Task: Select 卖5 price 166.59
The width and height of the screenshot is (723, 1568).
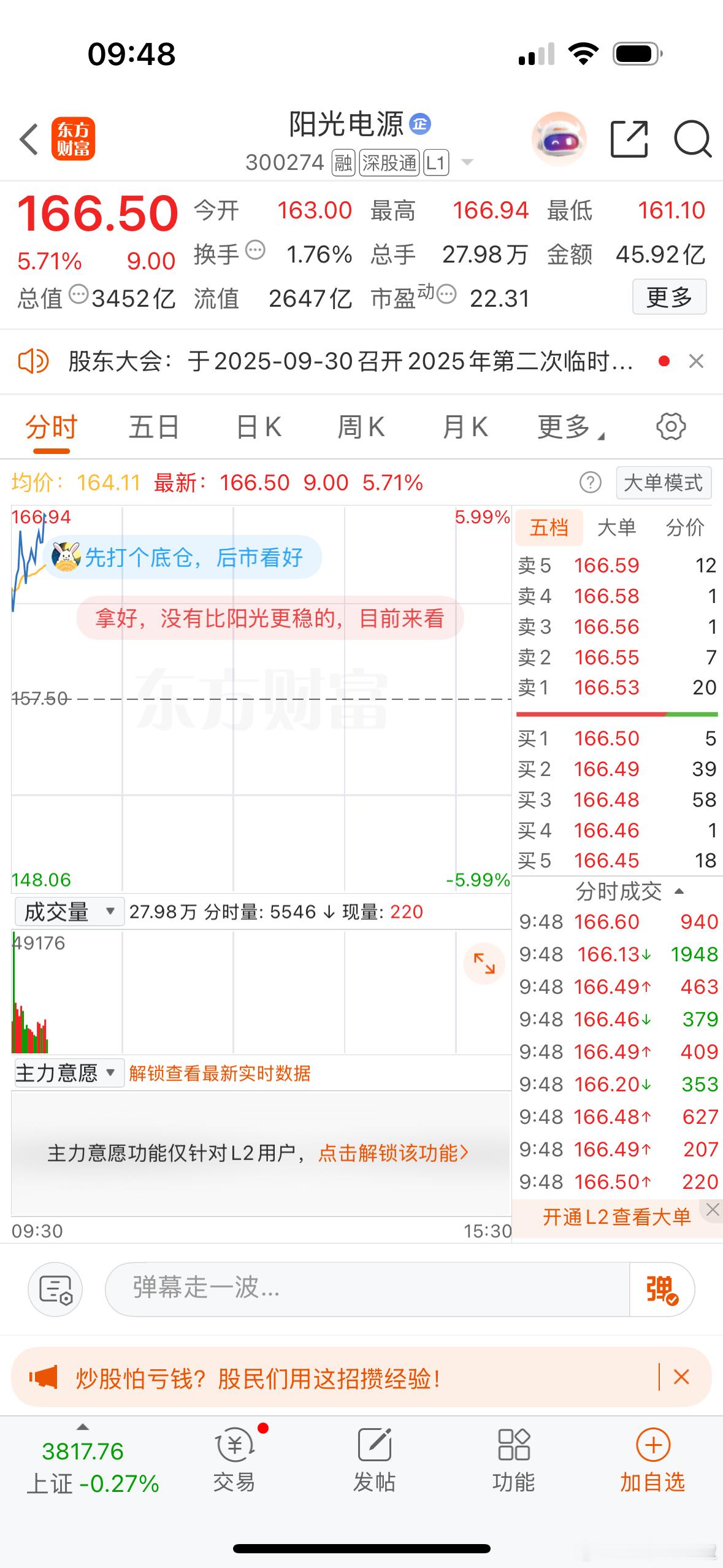Action: click(606, 565)
